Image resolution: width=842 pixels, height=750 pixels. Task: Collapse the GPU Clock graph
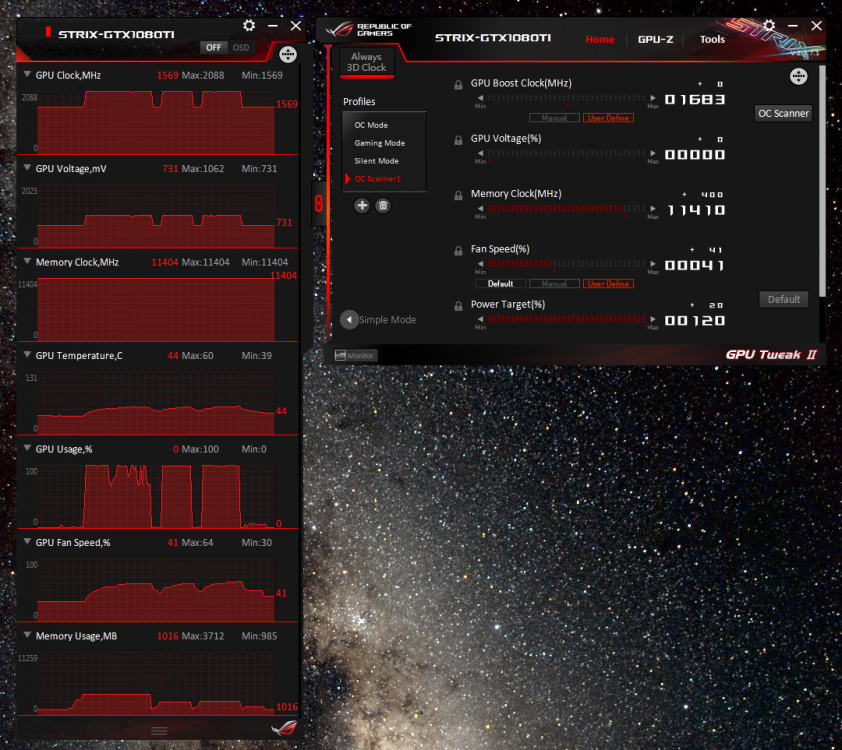coord(27,75)
